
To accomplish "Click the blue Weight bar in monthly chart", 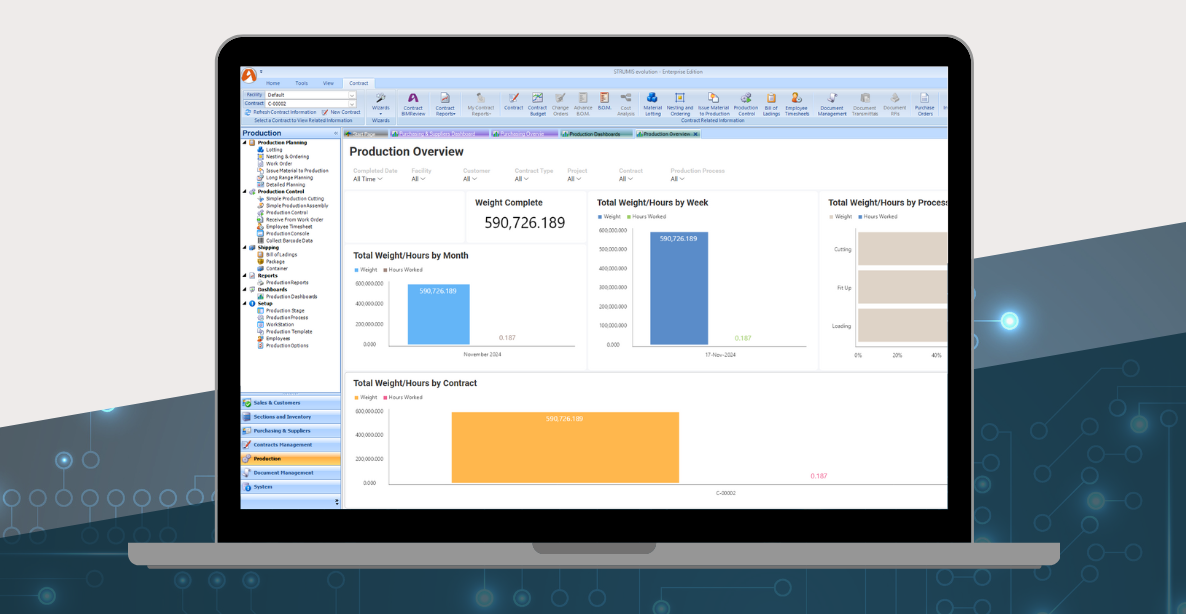I will [438, 314].
